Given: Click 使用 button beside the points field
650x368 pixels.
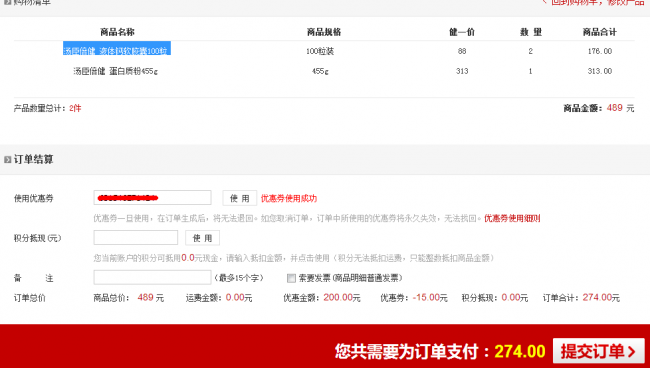Looking at the screenshot, I should pos(202,238).
